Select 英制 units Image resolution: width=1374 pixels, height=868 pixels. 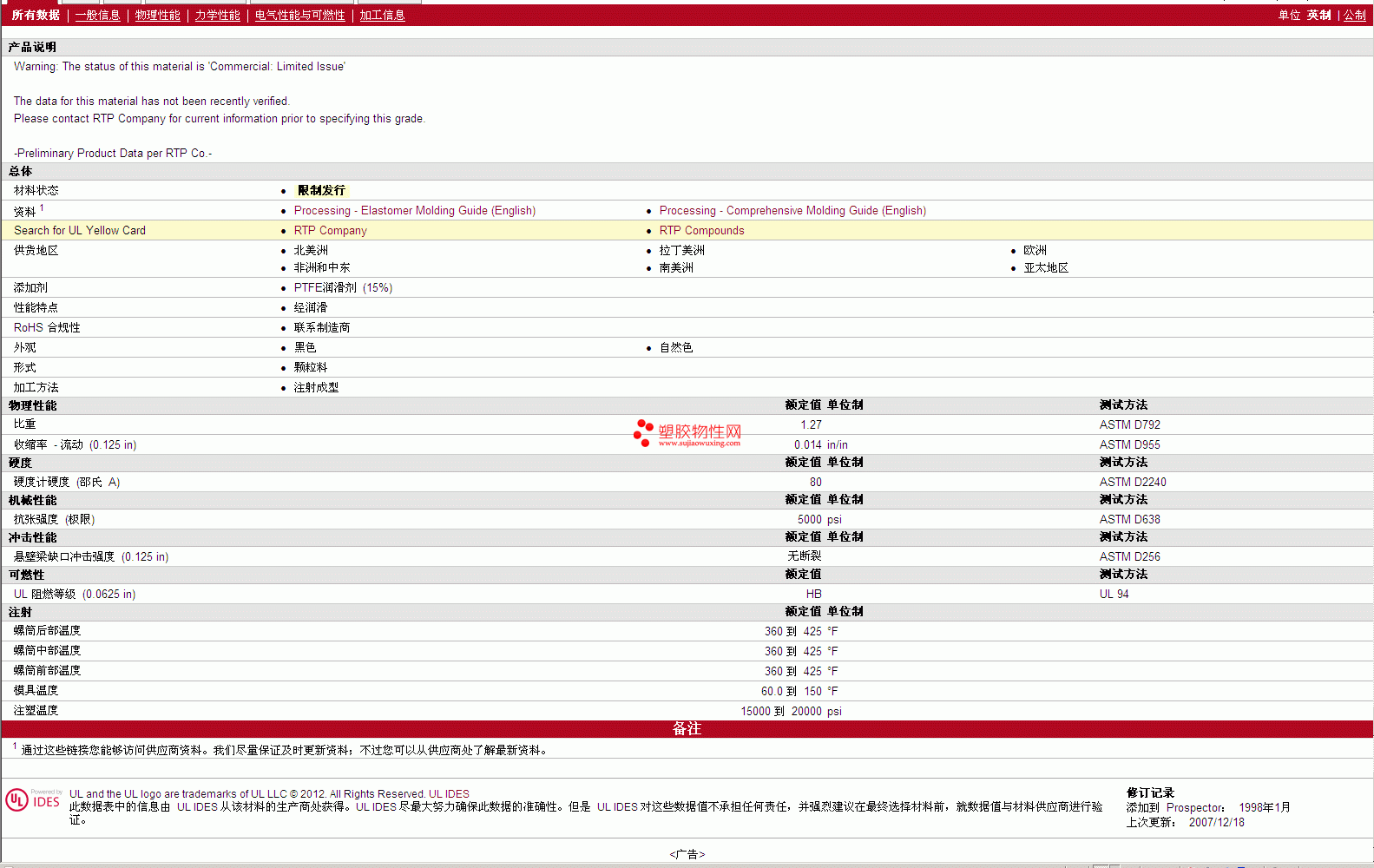pyautogui.click(x=1319, y=16)
